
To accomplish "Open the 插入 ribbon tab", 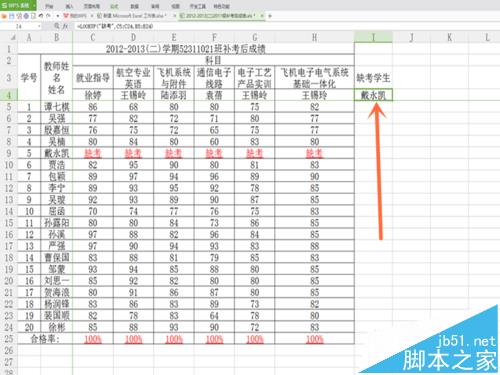I will (x=69, y=6).
